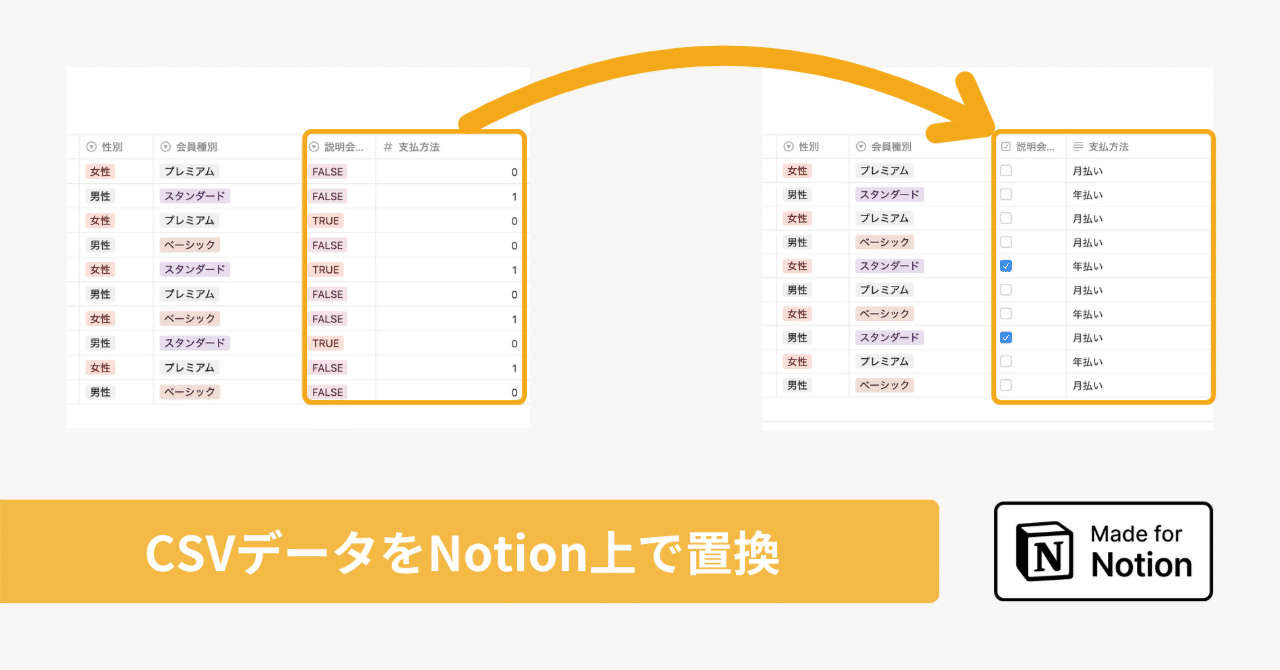Click the Made for Notion badge
1280x670 pixels.
pos(1103,551)
